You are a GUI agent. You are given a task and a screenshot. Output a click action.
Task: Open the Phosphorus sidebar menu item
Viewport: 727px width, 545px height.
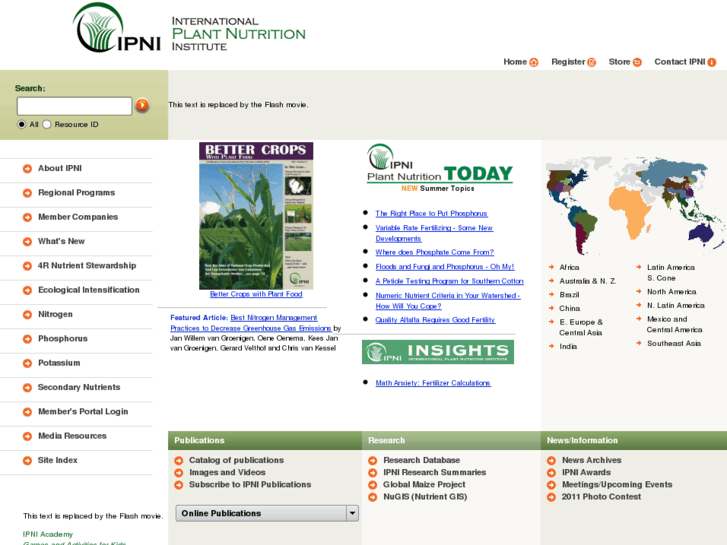[63, 339]
